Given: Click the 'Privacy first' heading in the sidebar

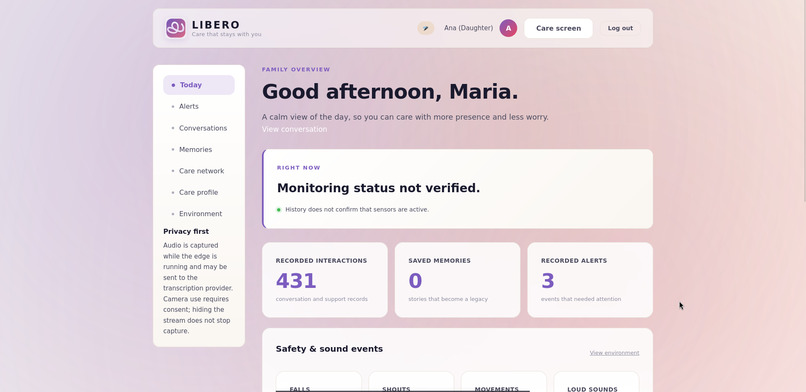Looking at the screenshot, I should pos(186,232).
